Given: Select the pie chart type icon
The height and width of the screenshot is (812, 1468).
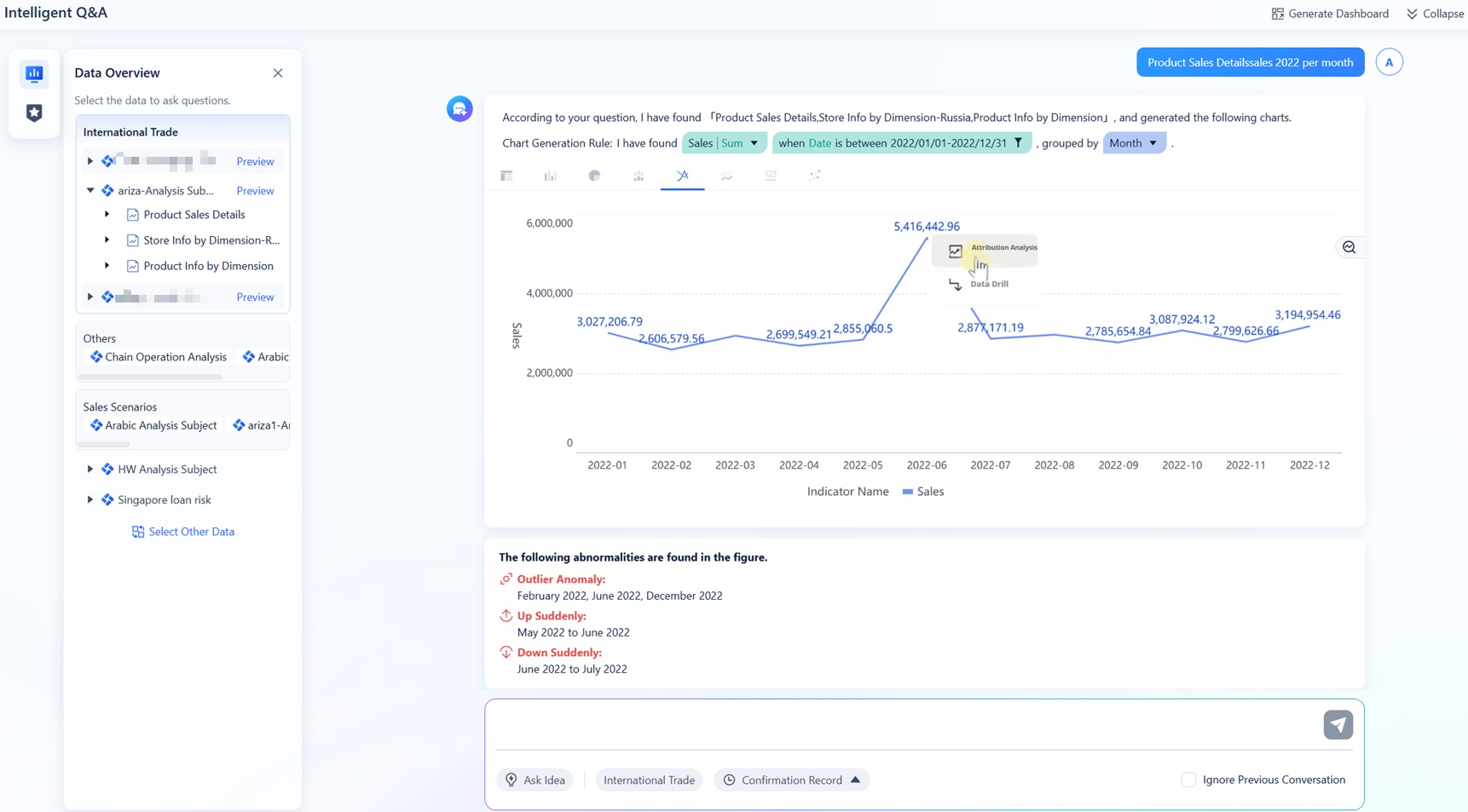Looking at the screenshot, I should coord(594,176).
